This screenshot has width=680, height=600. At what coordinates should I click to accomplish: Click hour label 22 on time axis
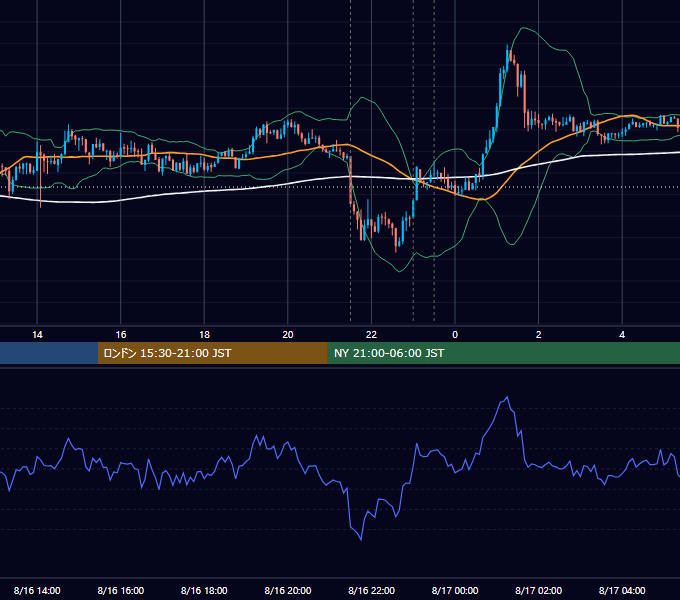pyautogui.click(x=371, y=335)
